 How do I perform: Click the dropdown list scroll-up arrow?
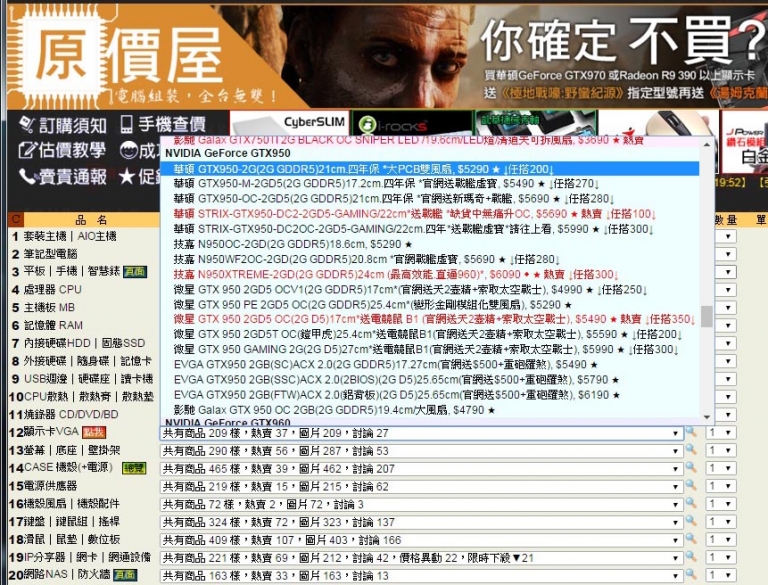click(706, 145)
